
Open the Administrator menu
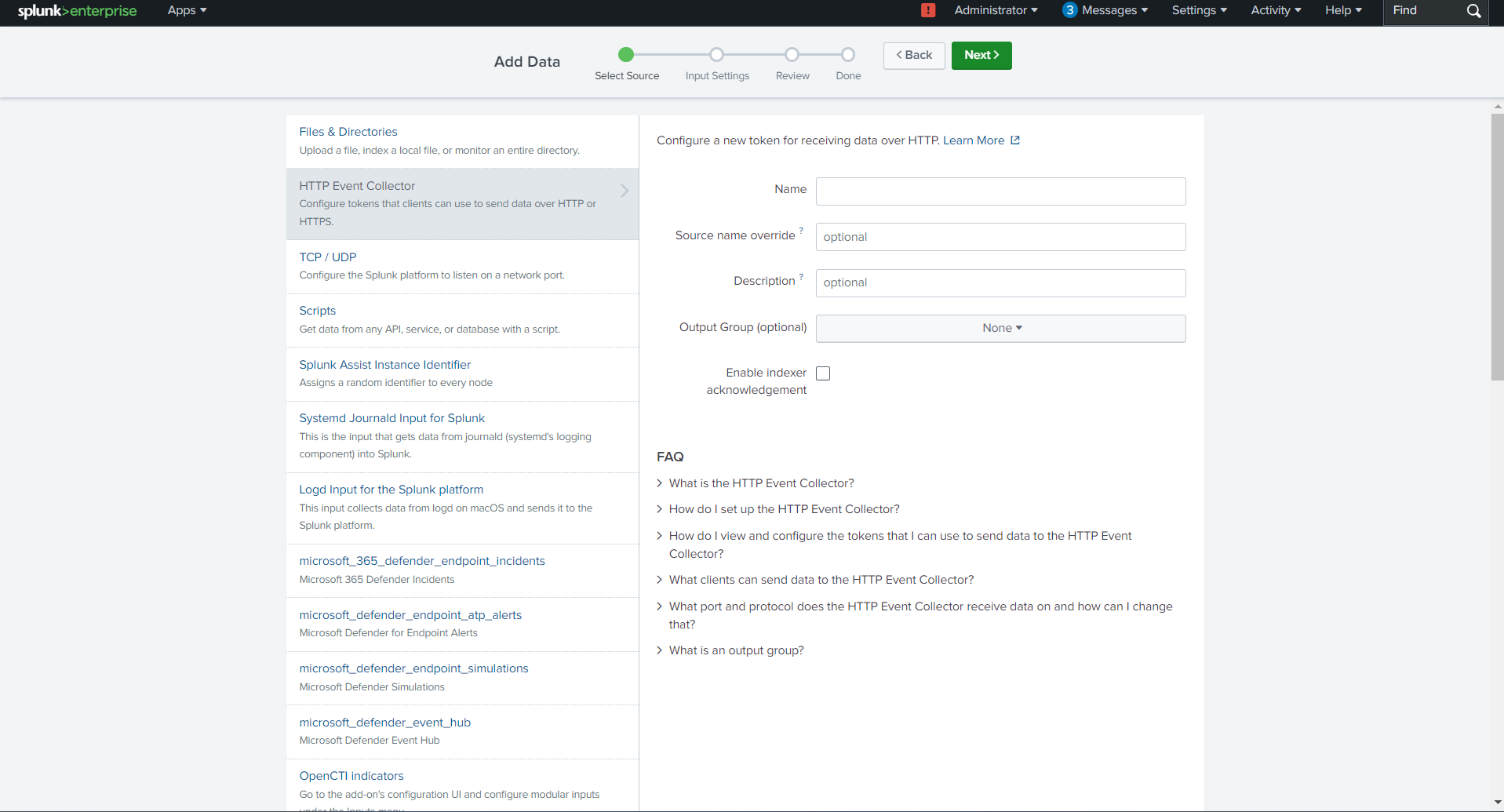click(996, 10)
